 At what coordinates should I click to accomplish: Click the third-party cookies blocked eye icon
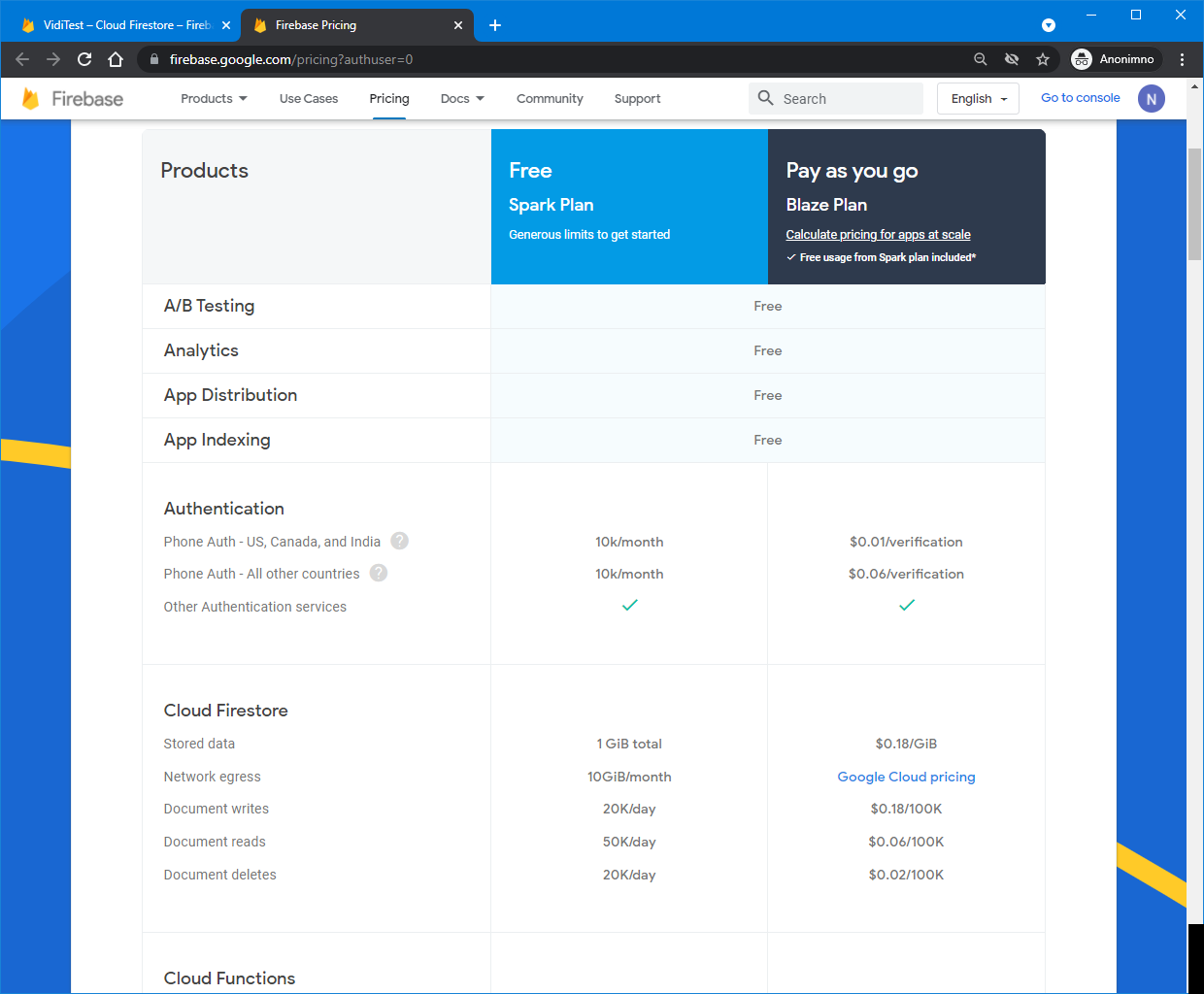[1012, 59]
